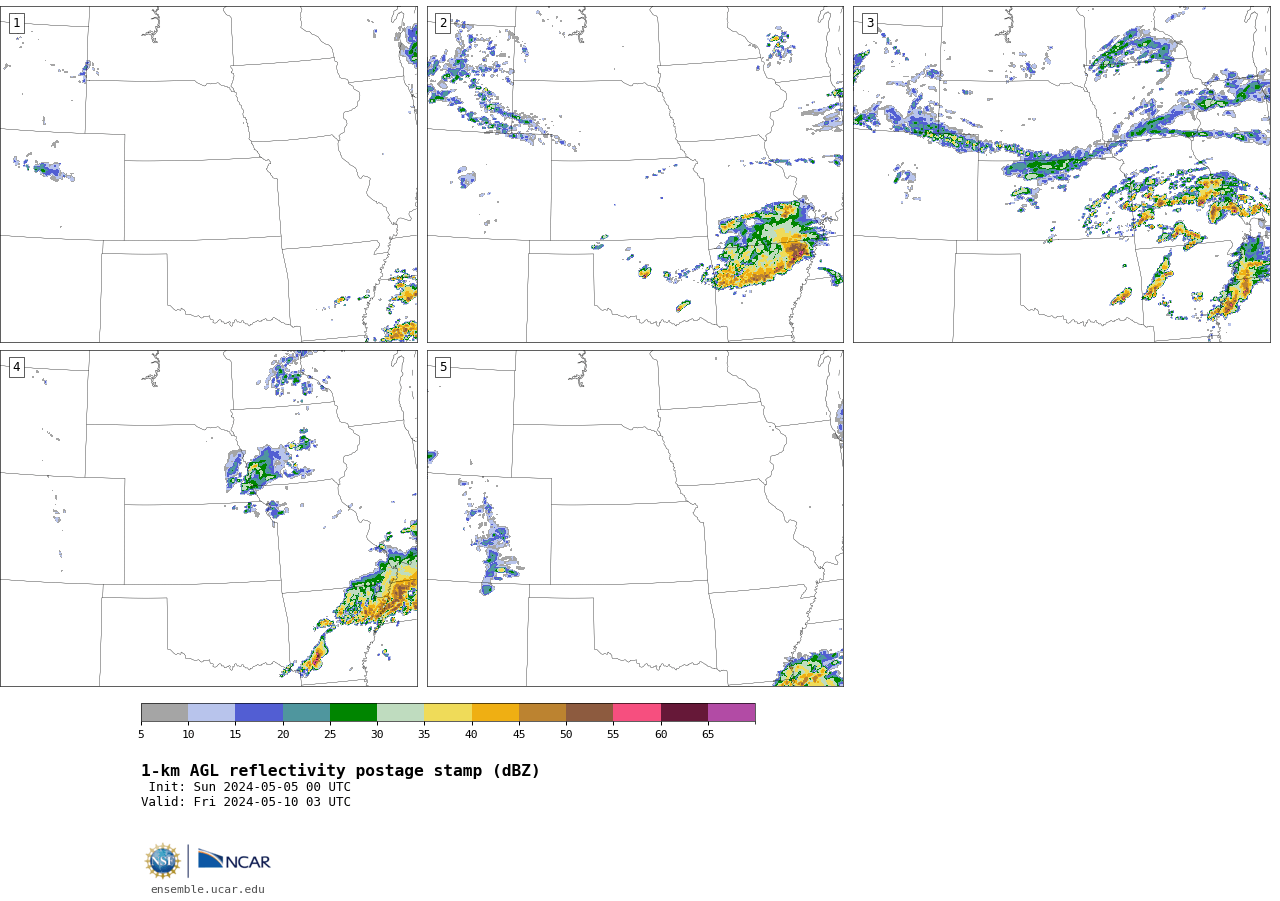This screenshot has height=901, width=1280.
Task: Click the colorbar tick label 20
Action: click(283, 735)
